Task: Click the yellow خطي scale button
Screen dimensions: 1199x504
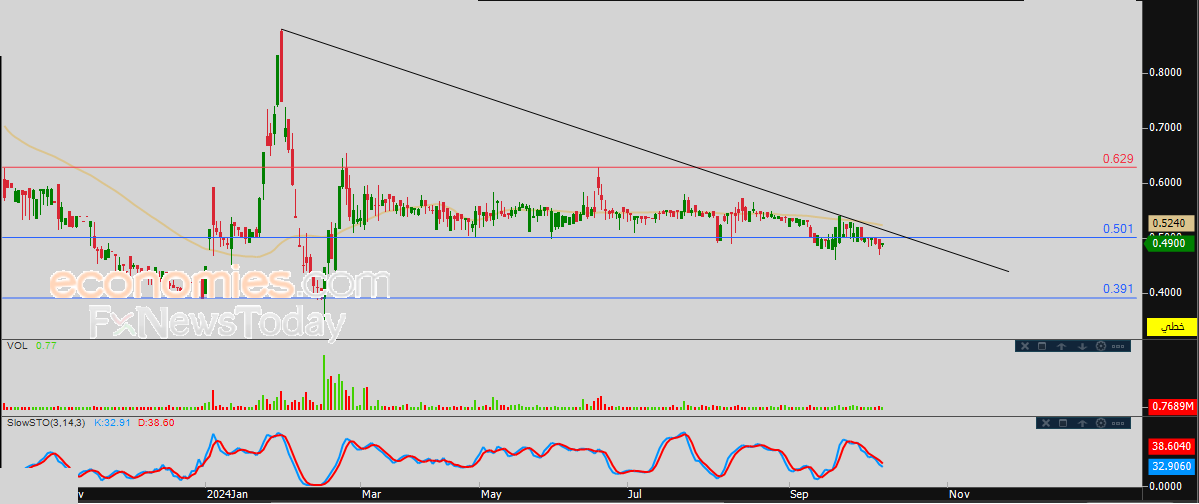Action: [1171, 327]
